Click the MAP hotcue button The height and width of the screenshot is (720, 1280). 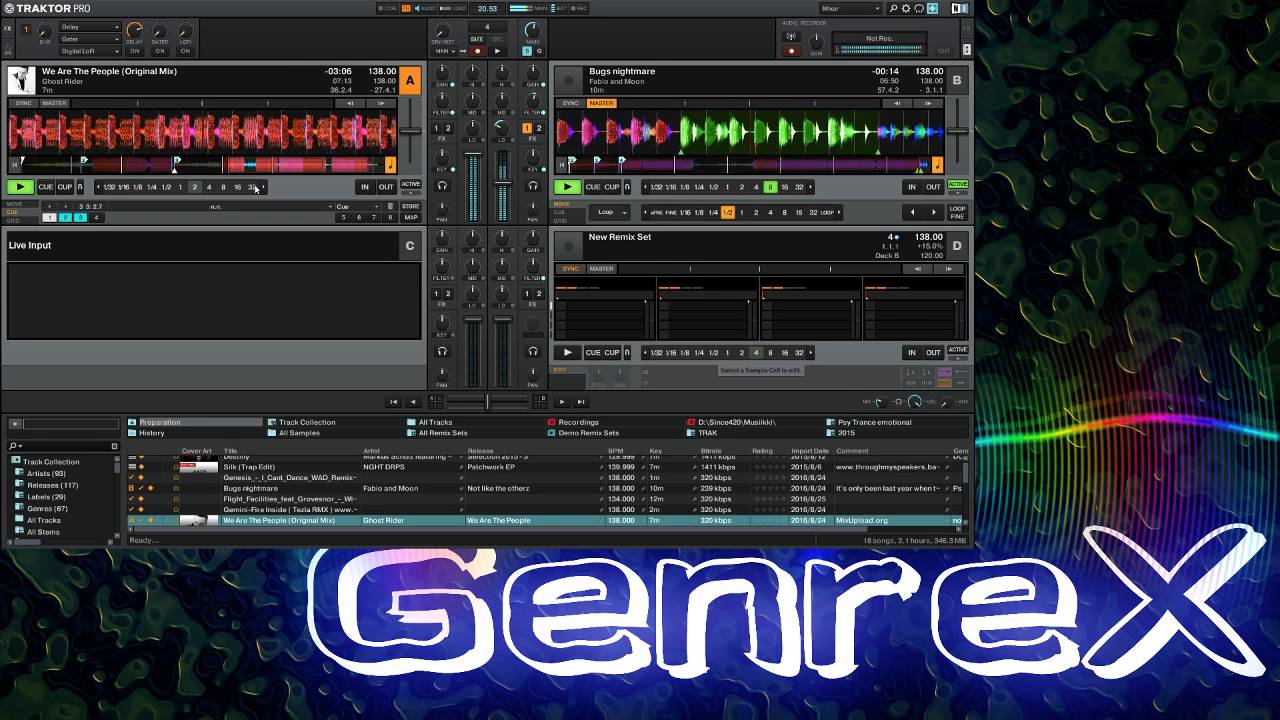coord(410,217)
